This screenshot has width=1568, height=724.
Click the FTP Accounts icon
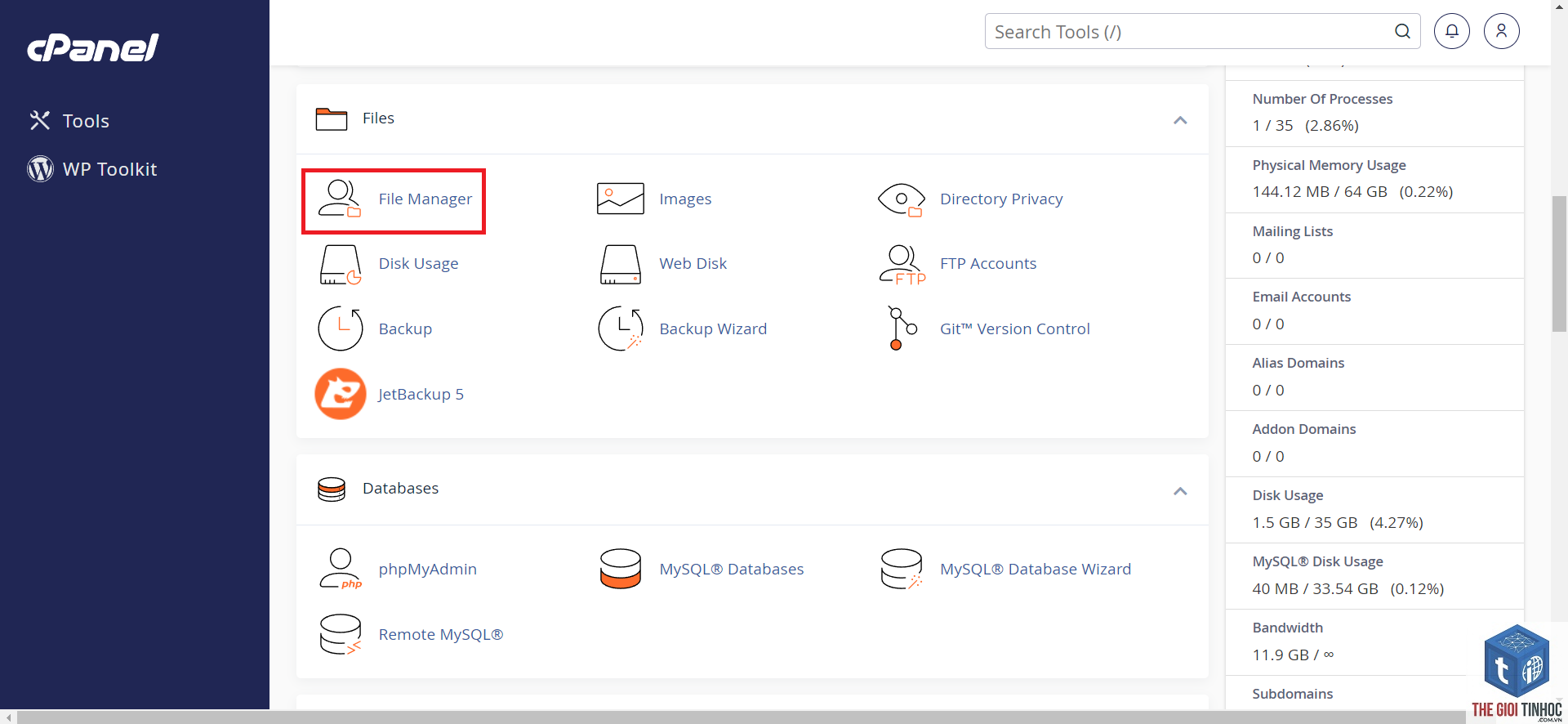902,264
